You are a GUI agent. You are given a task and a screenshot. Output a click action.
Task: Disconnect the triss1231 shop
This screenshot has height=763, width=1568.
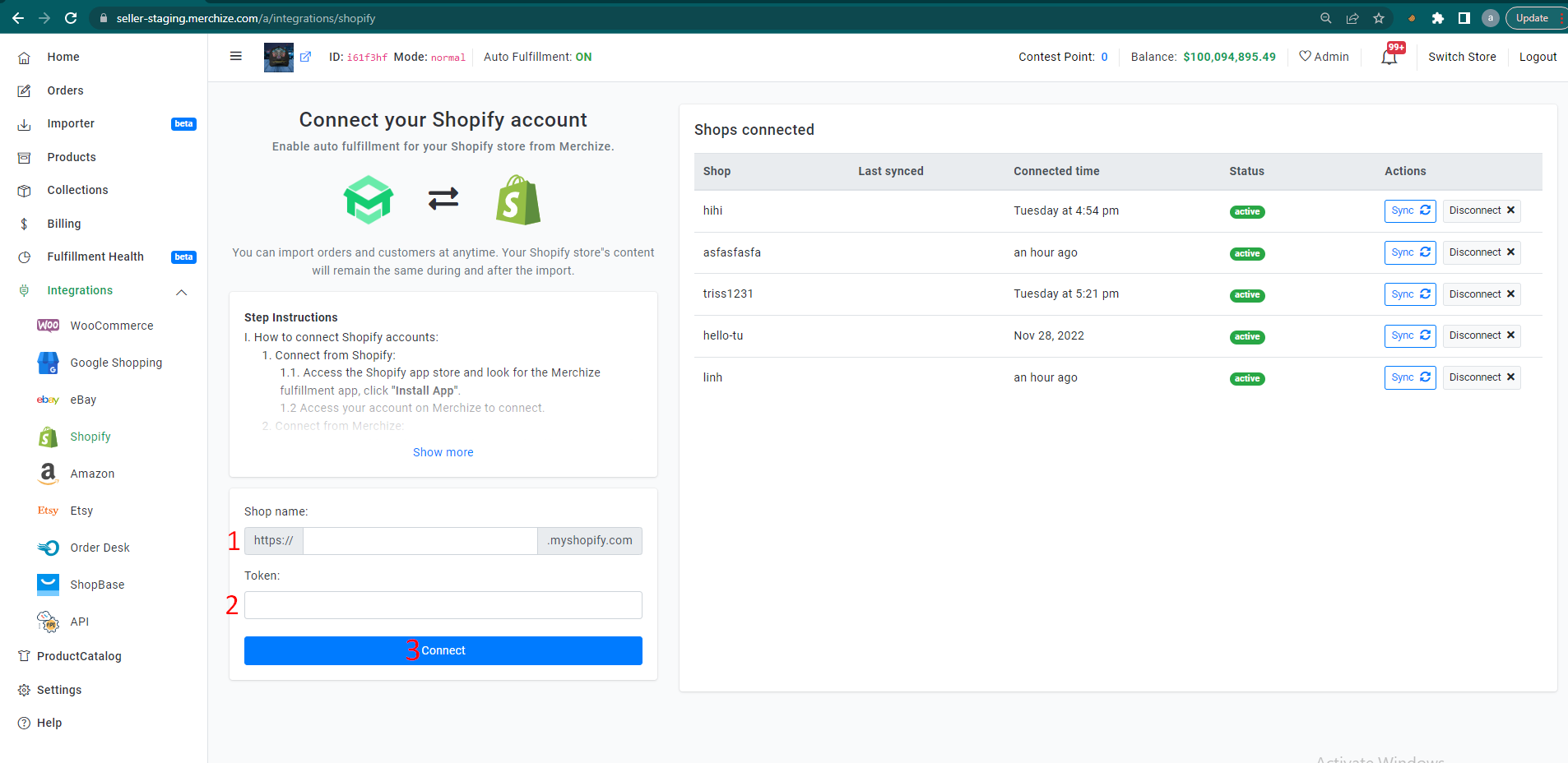pos(1482,294)
